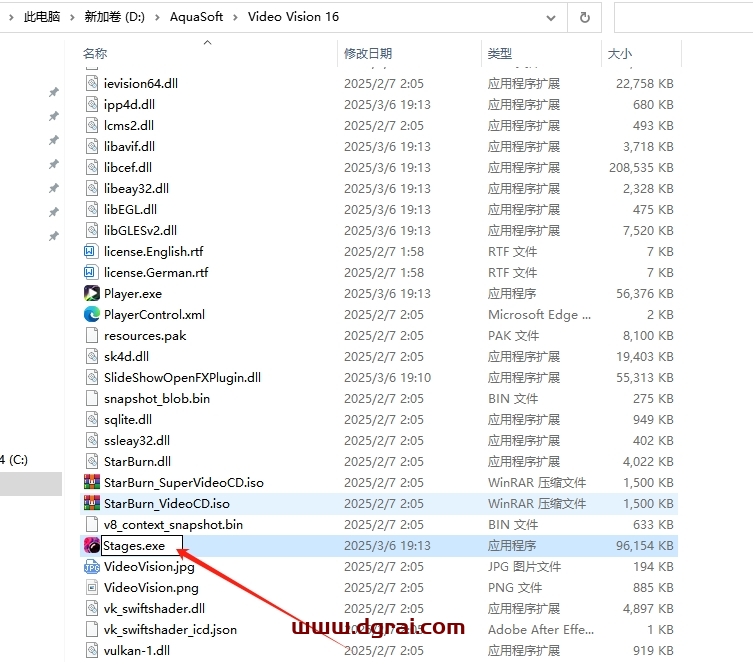Sort files by the 修改日期 column header
Viewport: 753px width, 664px height.
368,53
